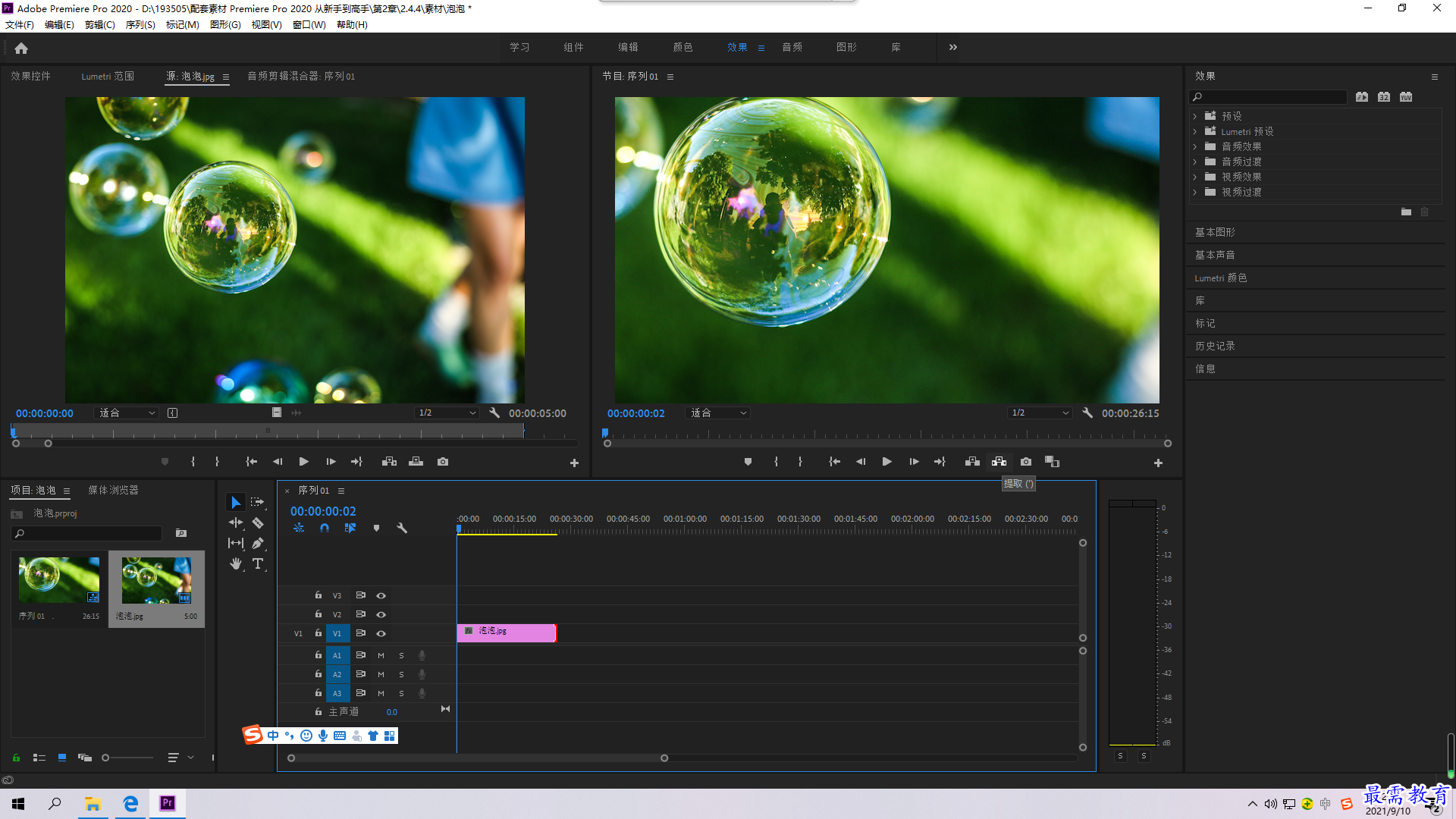
Task: Expand the 预设 effects folder
Action: coord(1195,116)
